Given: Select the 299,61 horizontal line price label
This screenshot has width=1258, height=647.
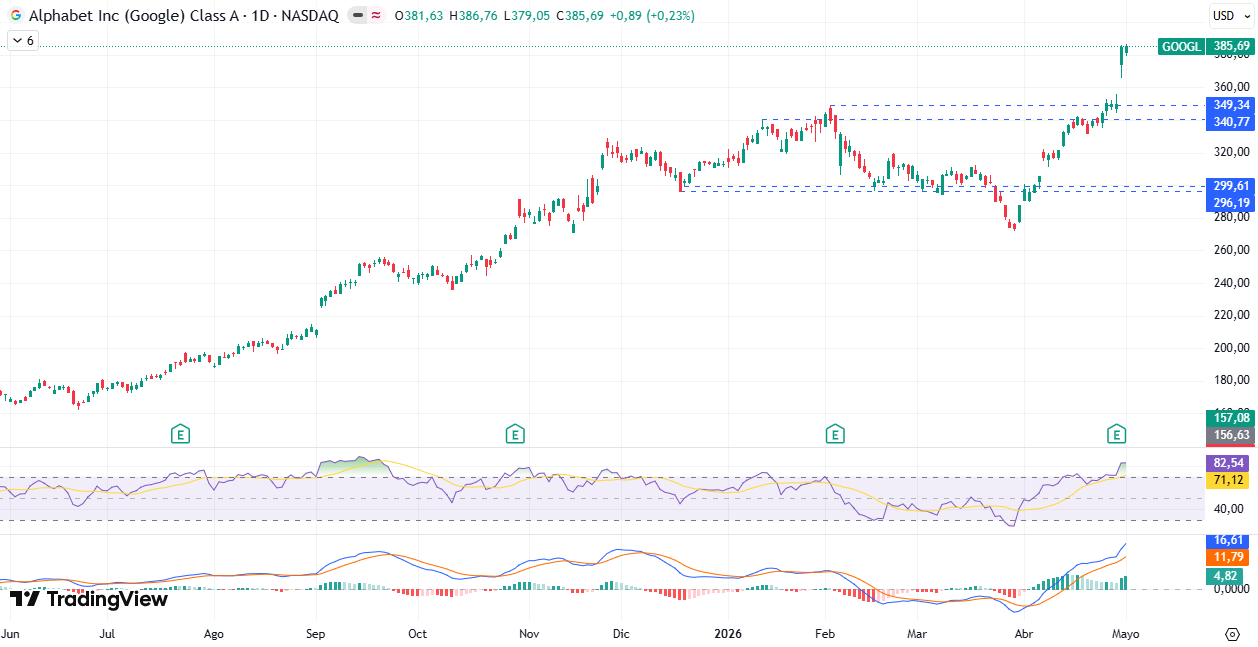Looking at the screenshot, I should 1231,186.
